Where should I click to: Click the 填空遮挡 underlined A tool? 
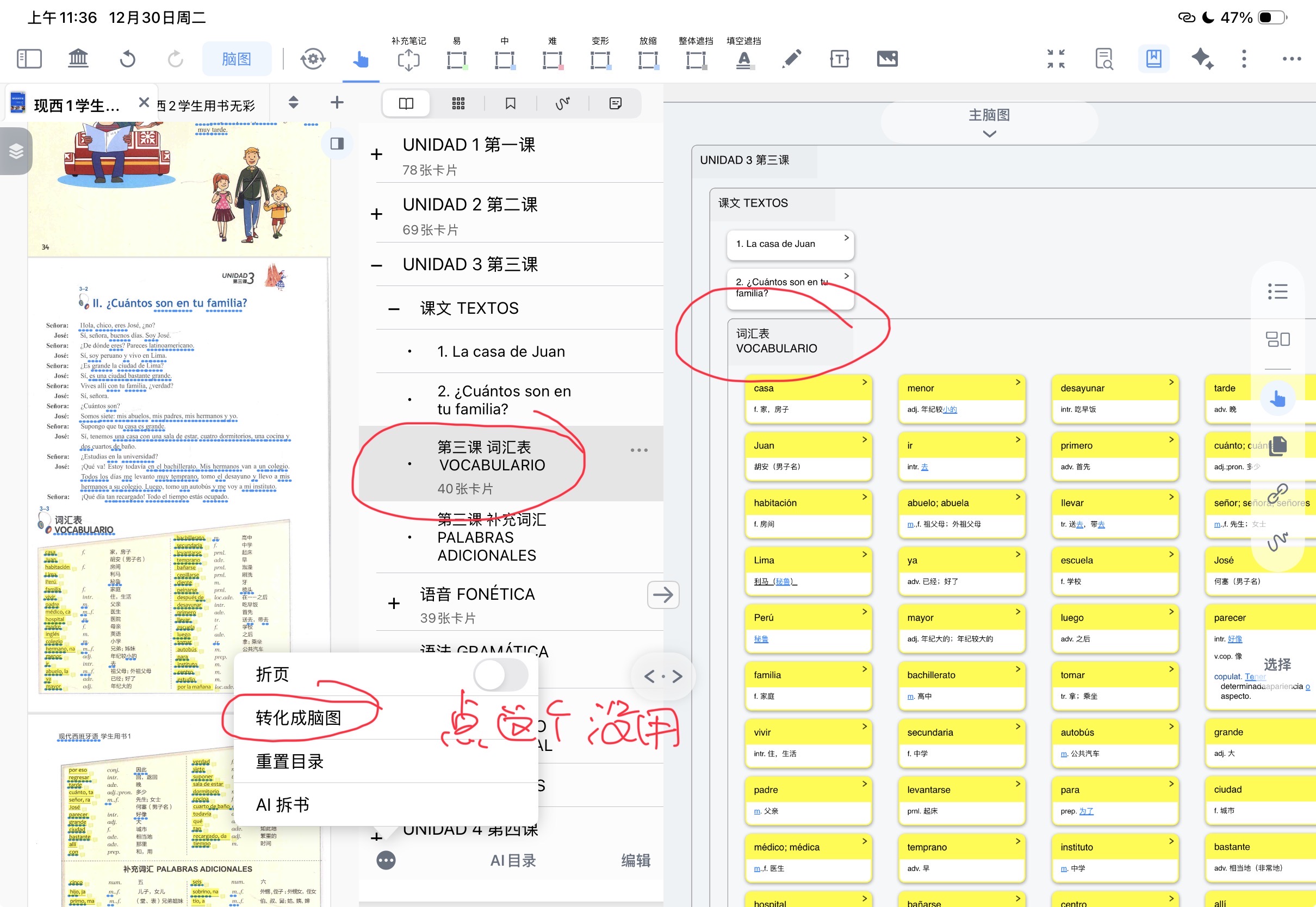pyautogui.click(x=743, y=59)
